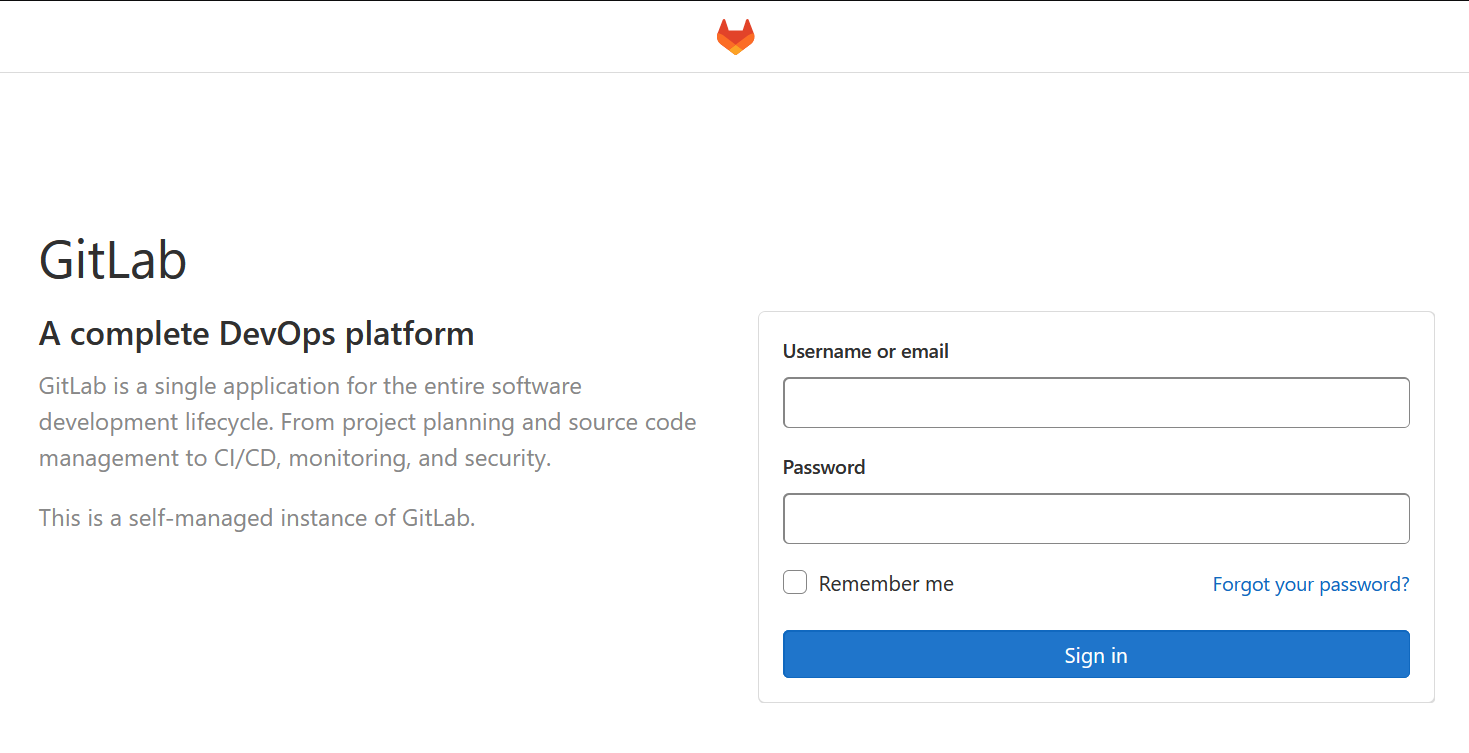This screenshot has height=753, width=1469.
Task: Click the line "GitLab is a single application"
Action: [x=310, y=386]
